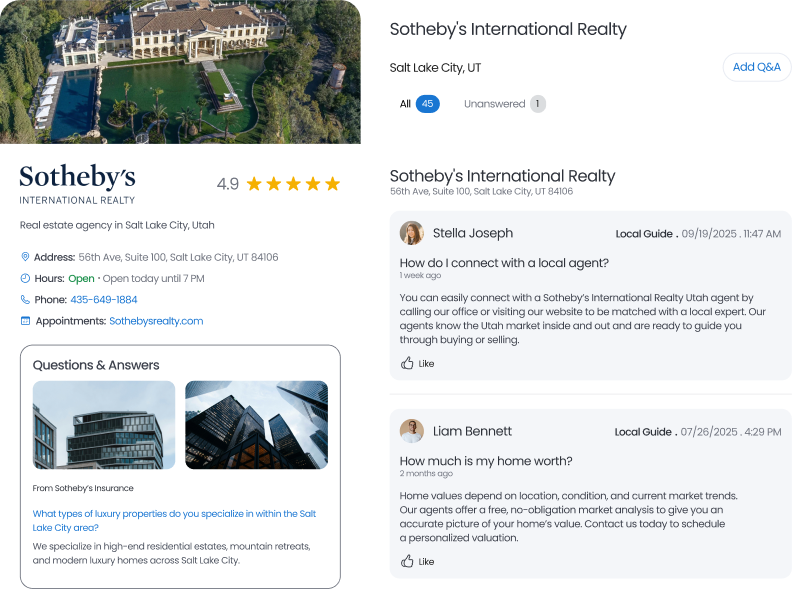Open the Sothebysrealty.com appointments link
The image size is (812, 608).
(x=156, y=321)
